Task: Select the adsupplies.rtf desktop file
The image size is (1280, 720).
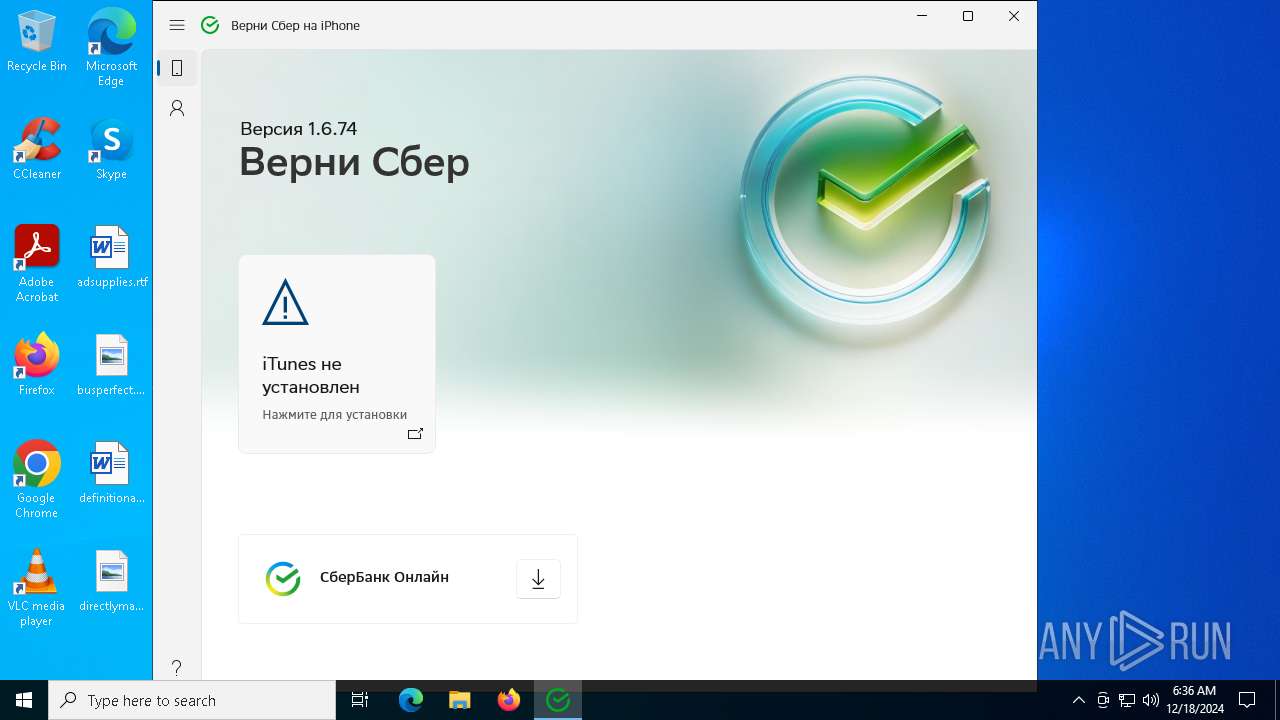Action: (x=111, y=257)
